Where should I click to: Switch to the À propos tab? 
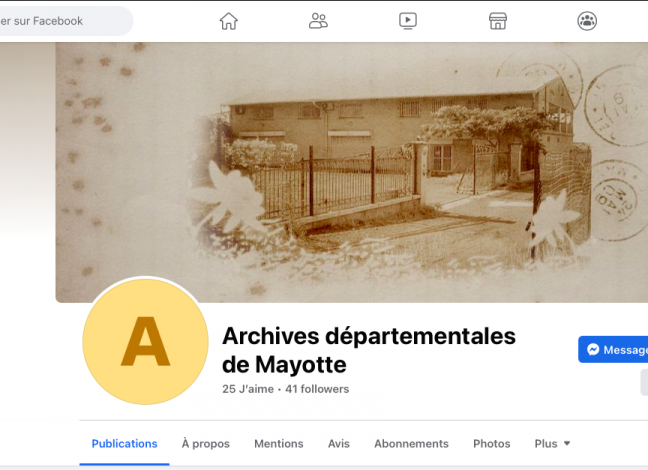click(205, 444)
